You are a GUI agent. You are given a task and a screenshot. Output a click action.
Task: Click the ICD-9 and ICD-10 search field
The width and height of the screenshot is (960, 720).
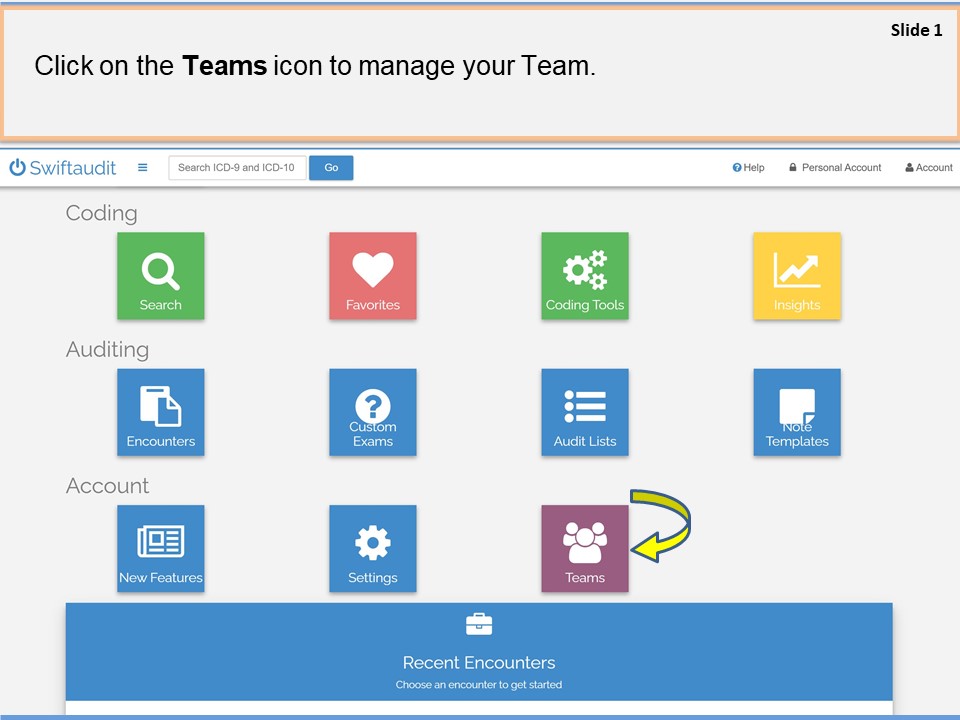coord(237,168)
